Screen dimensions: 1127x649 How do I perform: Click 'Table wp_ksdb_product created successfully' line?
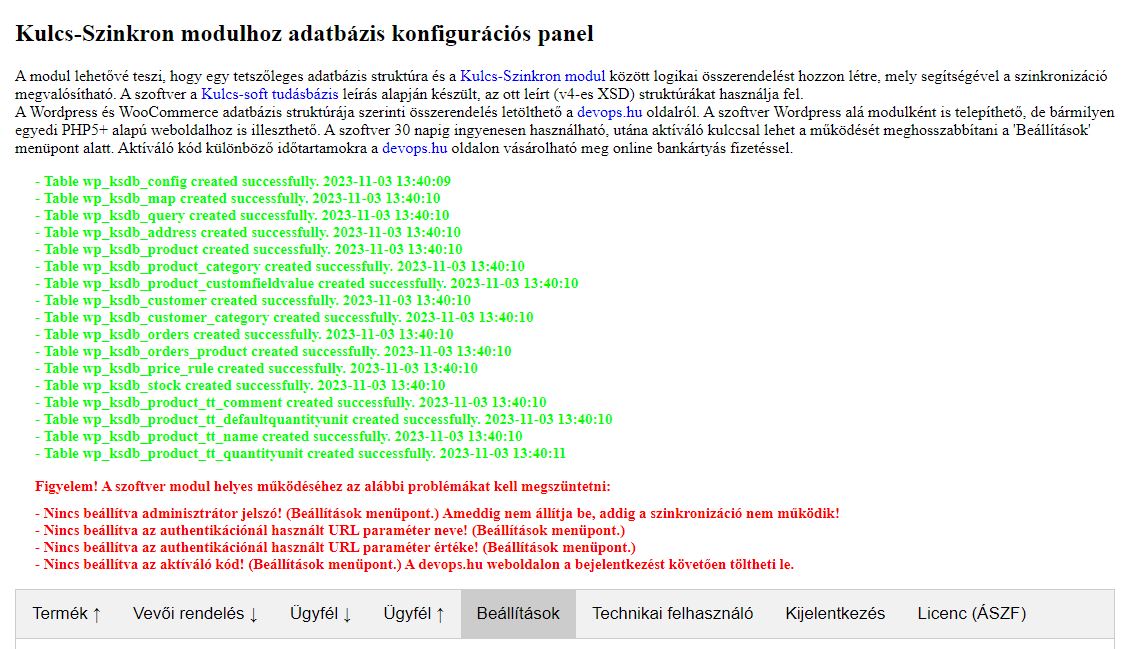click(x=249, y=249)
